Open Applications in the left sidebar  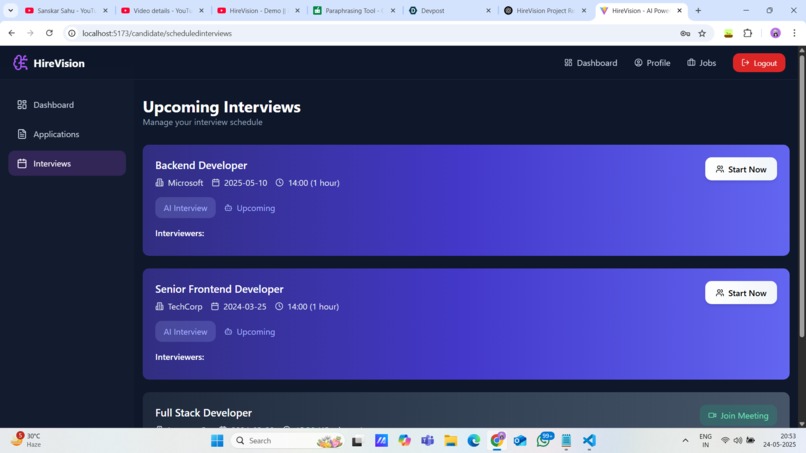tap(67, 134)
